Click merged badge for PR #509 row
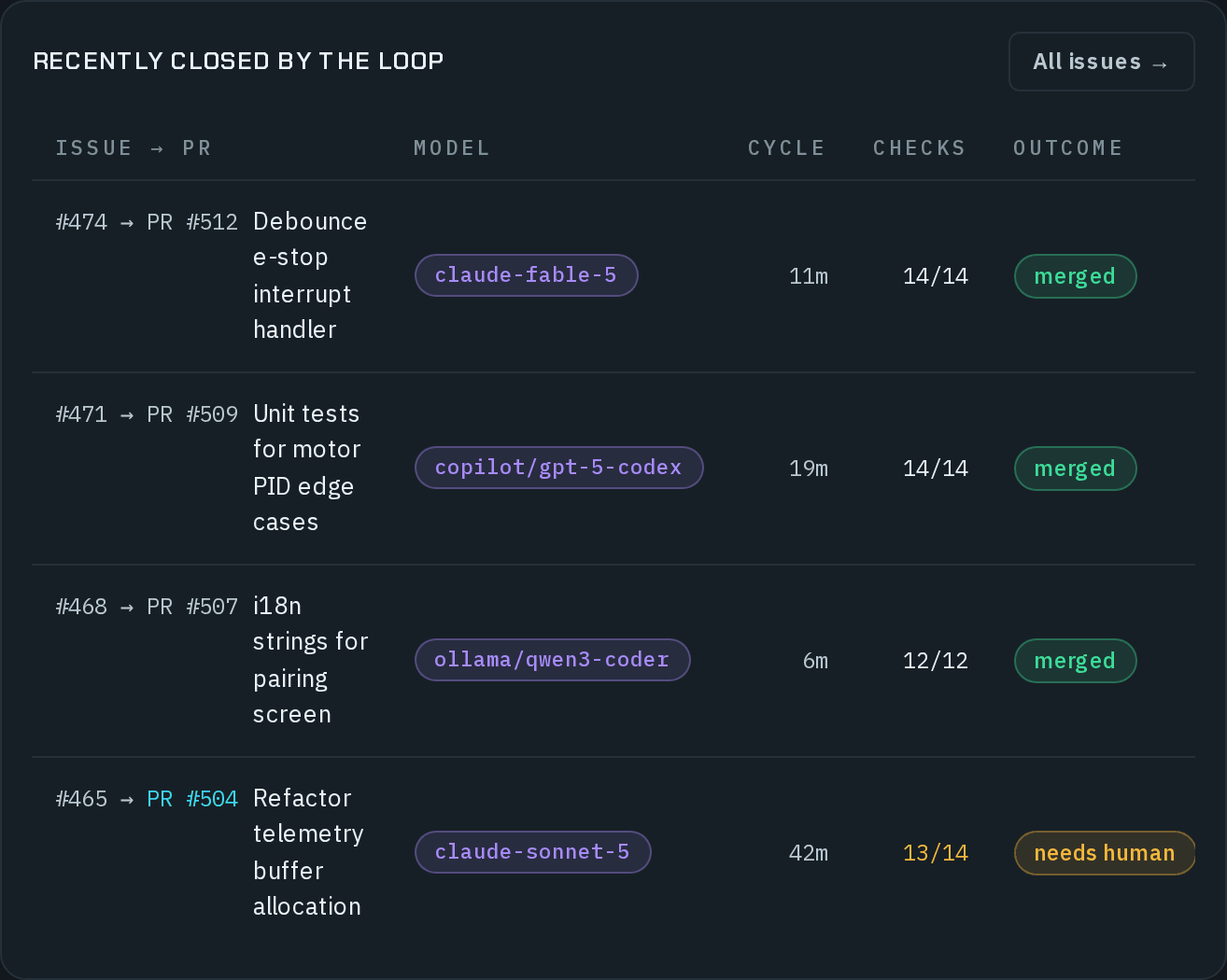The width and height of the screenshot is (1227, 980). pyautogui.click(x=1075, y=469)
